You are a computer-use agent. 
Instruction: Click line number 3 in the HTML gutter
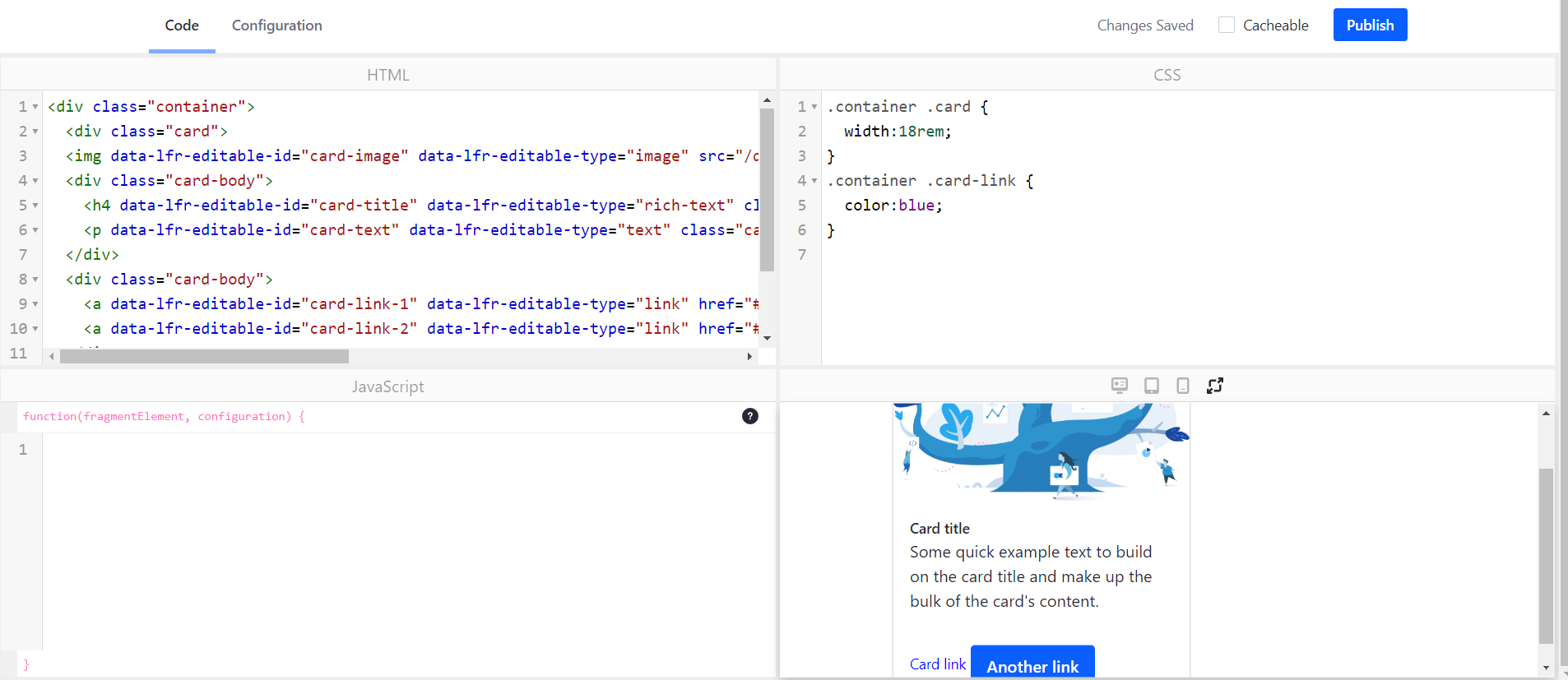click(x=23, y=156)
